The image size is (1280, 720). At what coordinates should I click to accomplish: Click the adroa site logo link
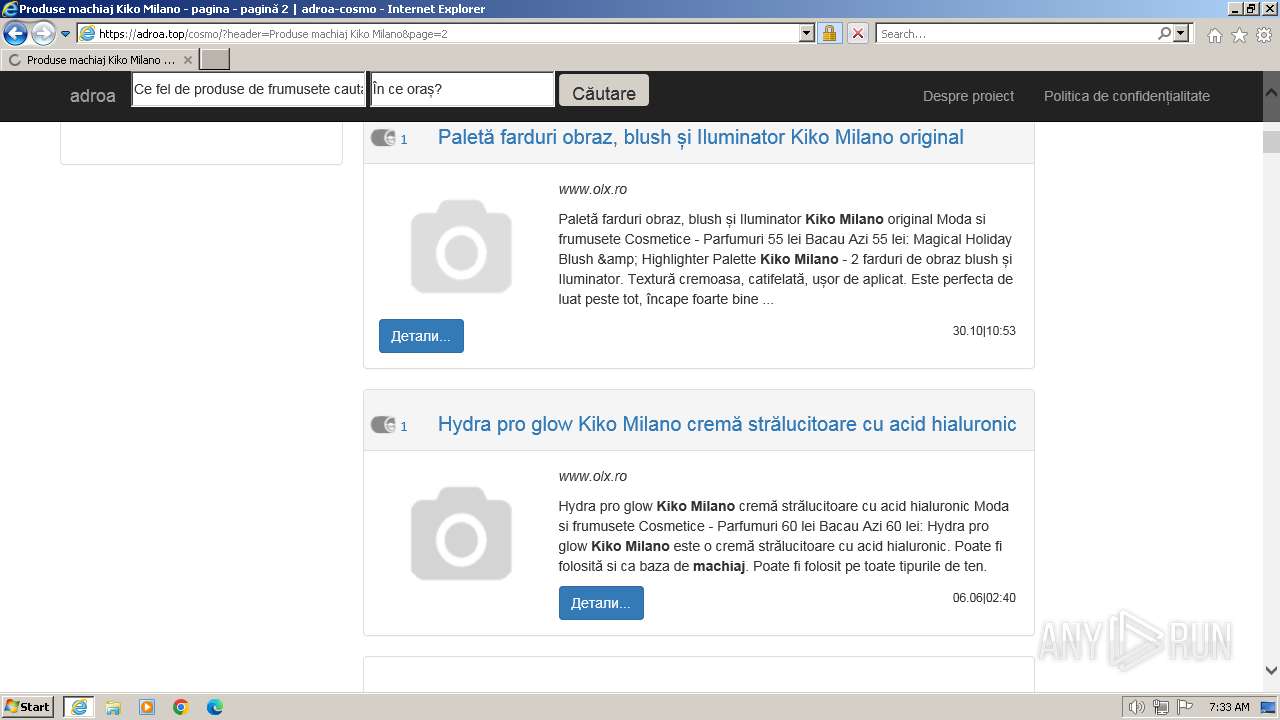92,96
